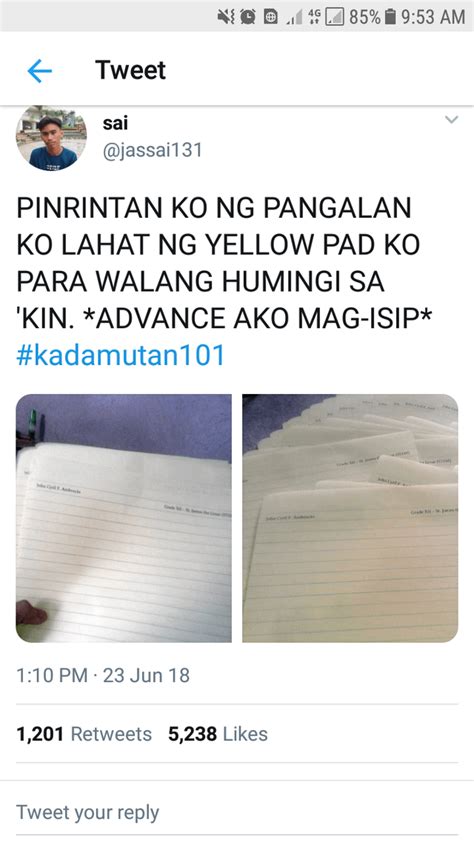Tap the 4G network indicator

(313, 17)
